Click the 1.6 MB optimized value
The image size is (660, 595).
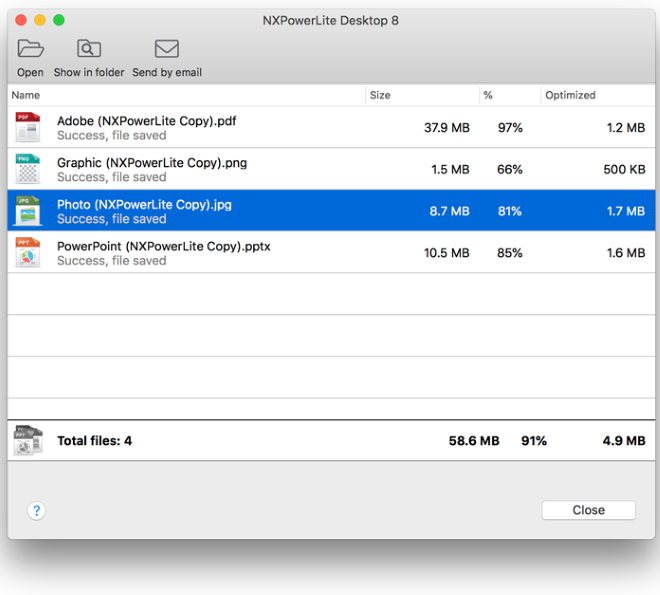pyautogui.click(x=626, y=252)
